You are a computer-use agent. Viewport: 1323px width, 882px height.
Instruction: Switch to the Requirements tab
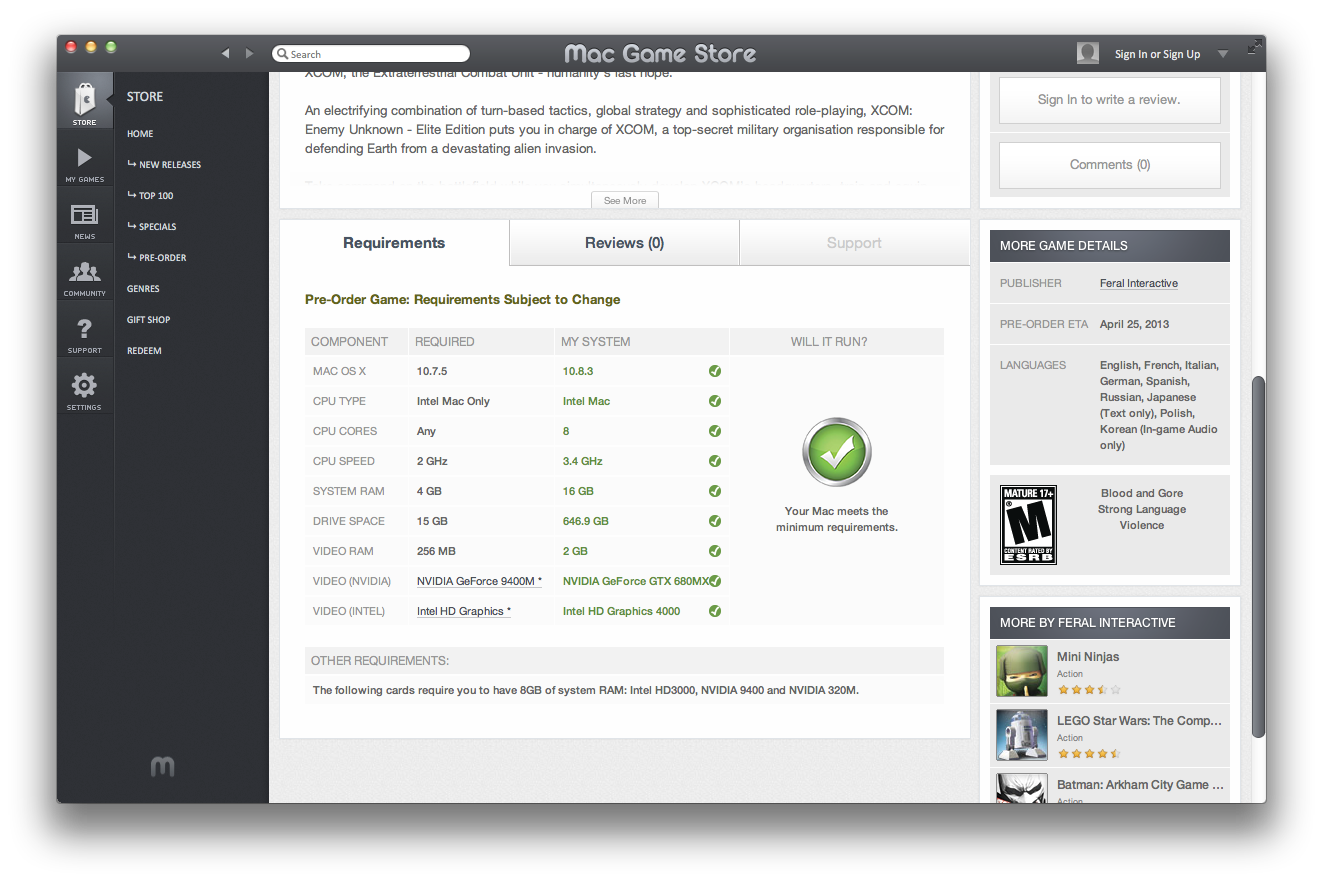[x=394, y=243]
